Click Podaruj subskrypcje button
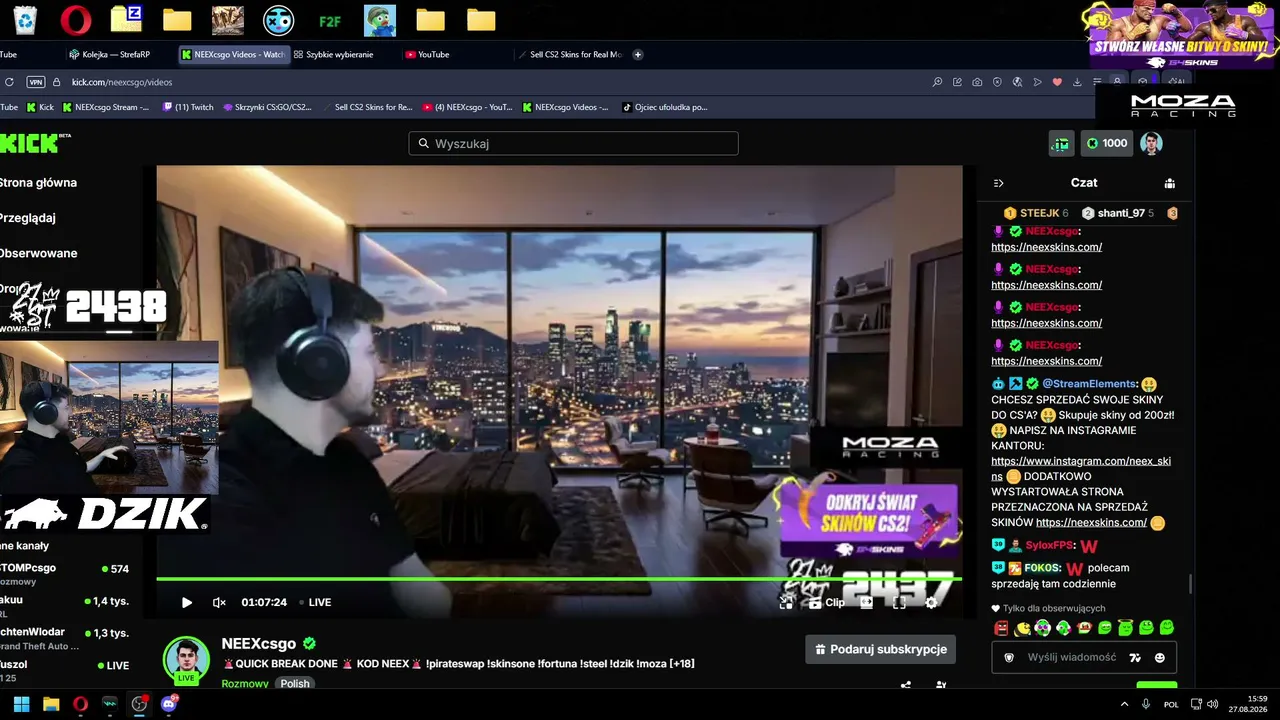1280x720 pixels. 880,649
